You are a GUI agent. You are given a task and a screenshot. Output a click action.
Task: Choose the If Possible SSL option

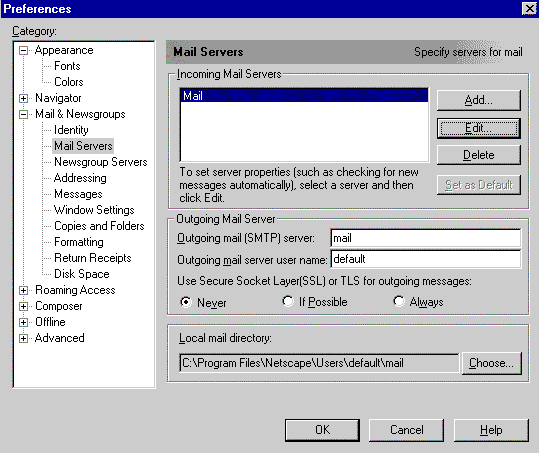(288, 301)
